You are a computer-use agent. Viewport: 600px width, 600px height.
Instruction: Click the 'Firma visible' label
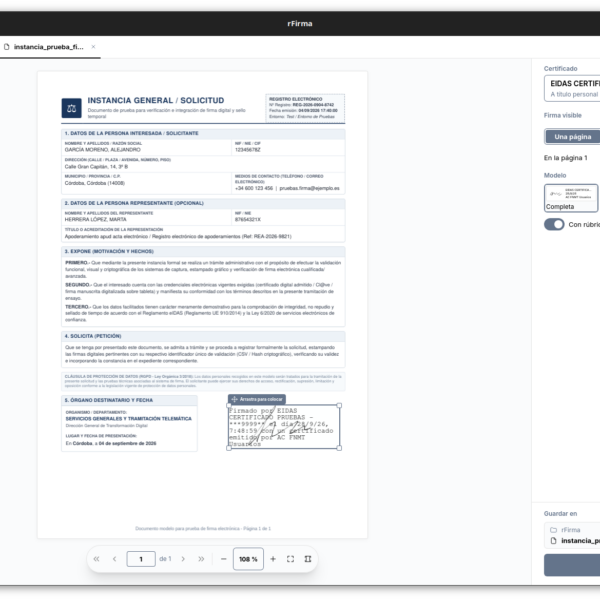pyautogui.click(x=562, y=115)
